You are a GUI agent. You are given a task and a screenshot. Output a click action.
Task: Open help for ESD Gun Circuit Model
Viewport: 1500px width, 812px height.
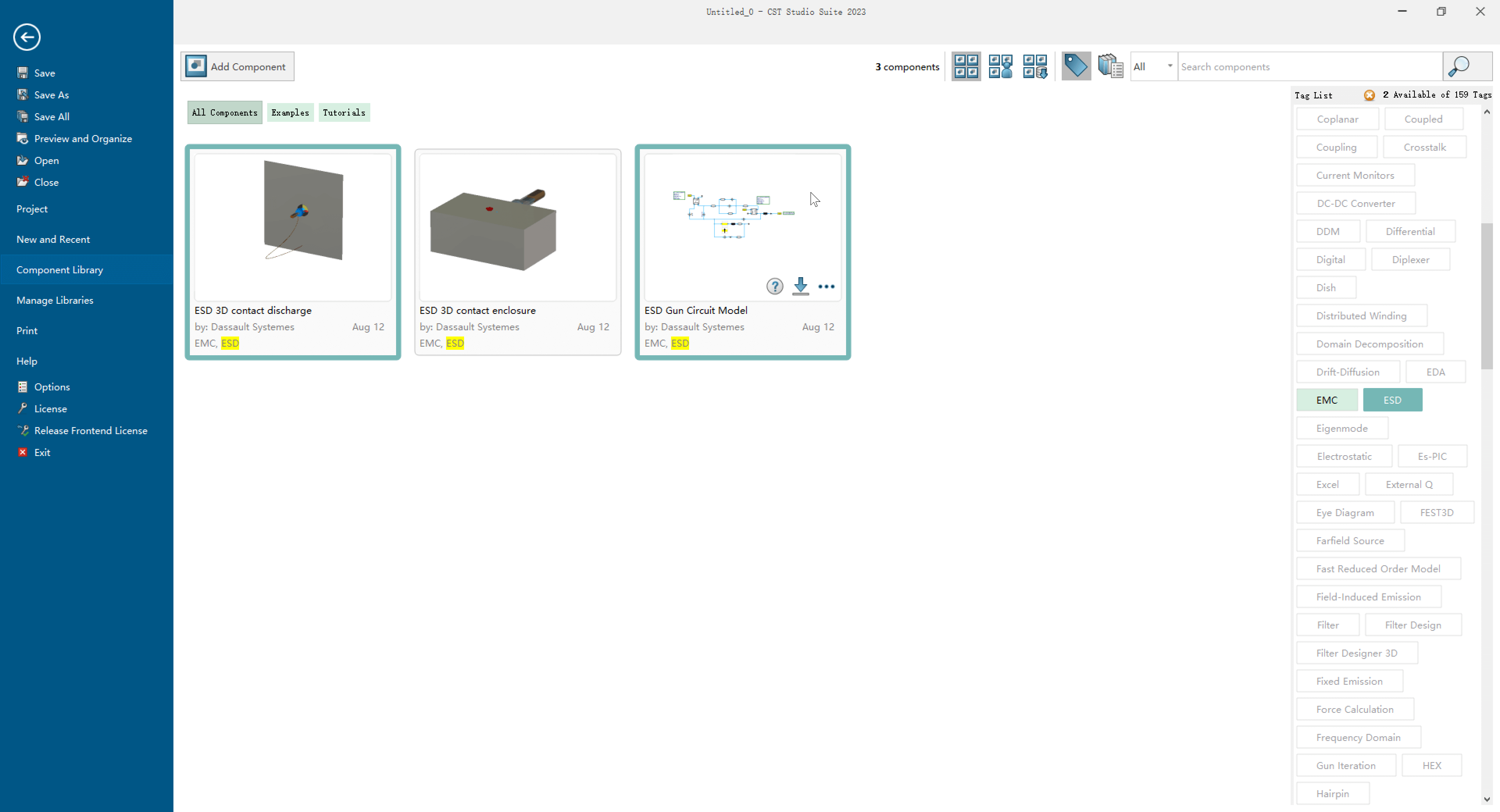coord(775,287)
